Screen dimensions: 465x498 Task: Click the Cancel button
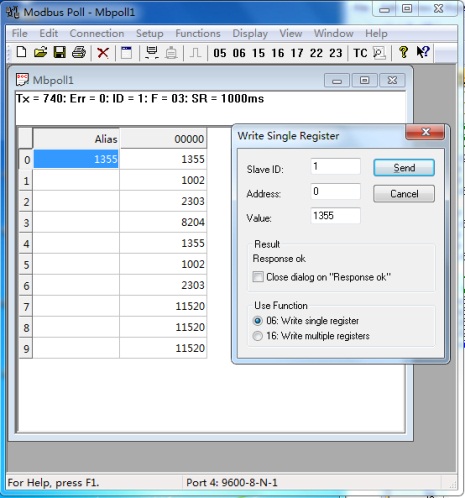[404, 194]
